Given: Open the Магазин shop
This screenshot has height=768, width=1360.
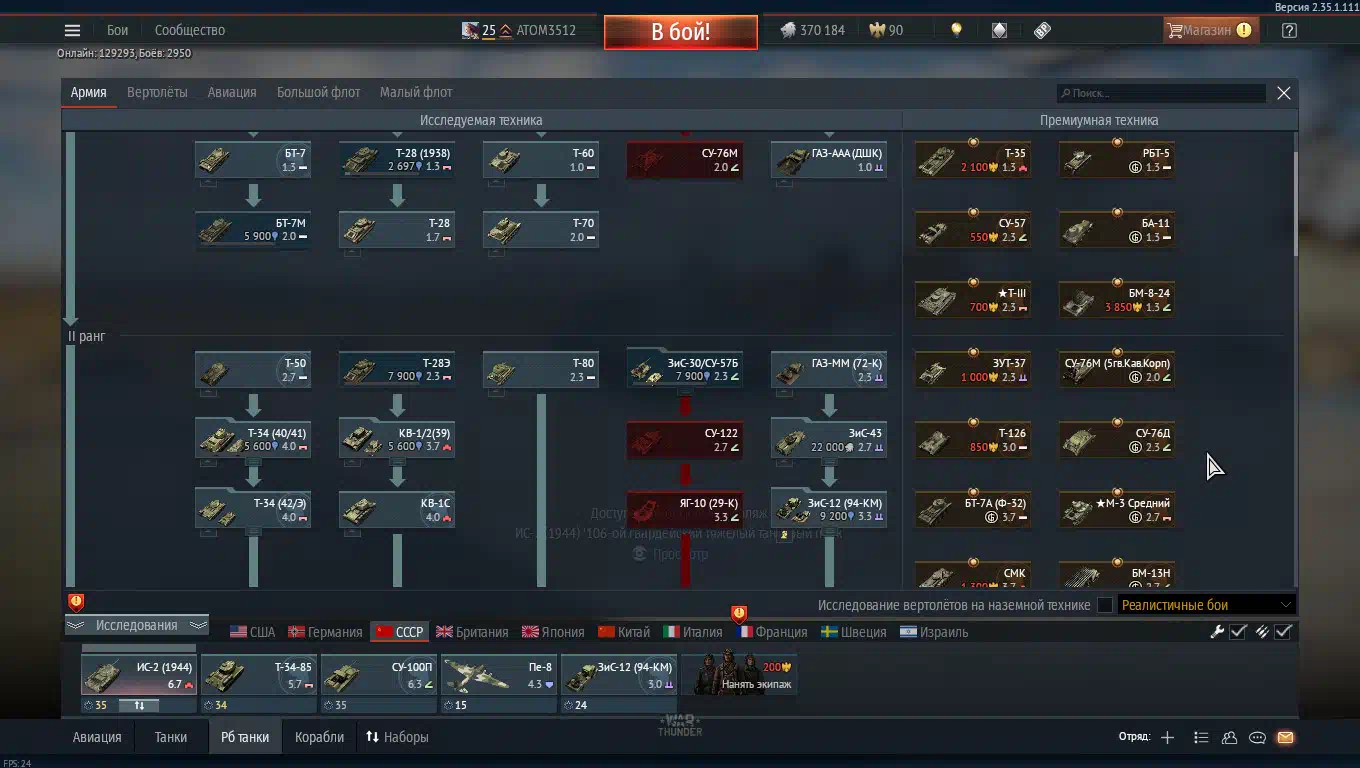Looking at the screenshot, I should click(1209, 30).
